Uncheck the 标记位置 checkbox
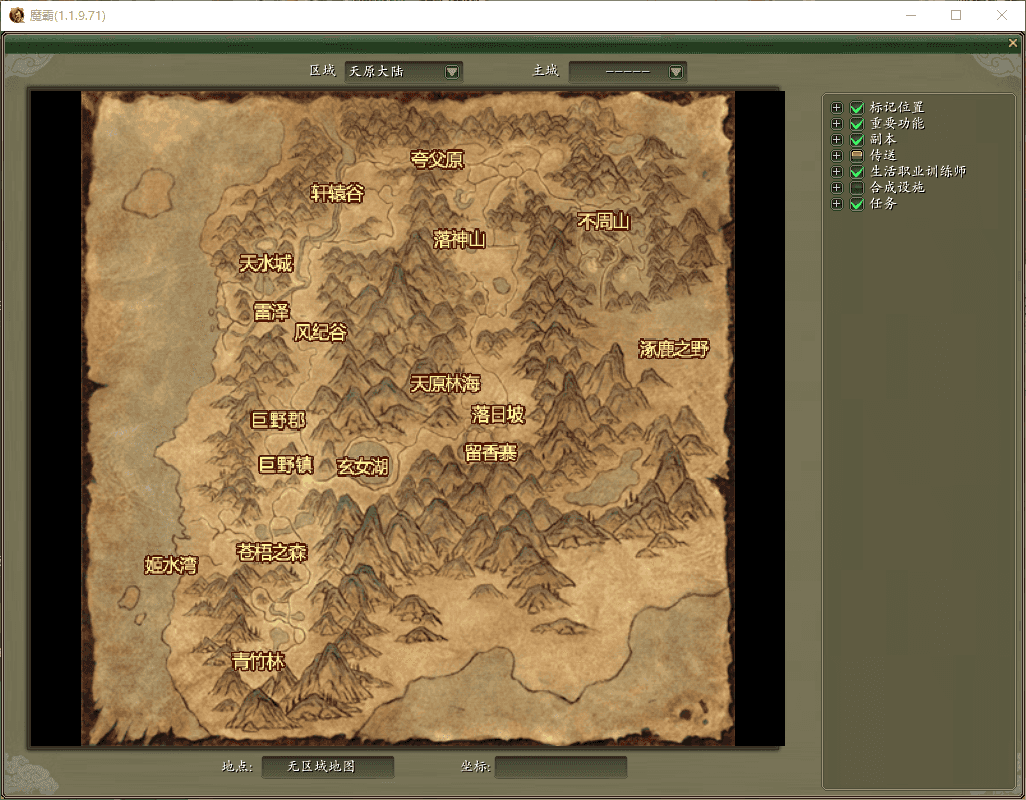The height and width of the screenshot is (800, 1026). click(x=856, y=107)
